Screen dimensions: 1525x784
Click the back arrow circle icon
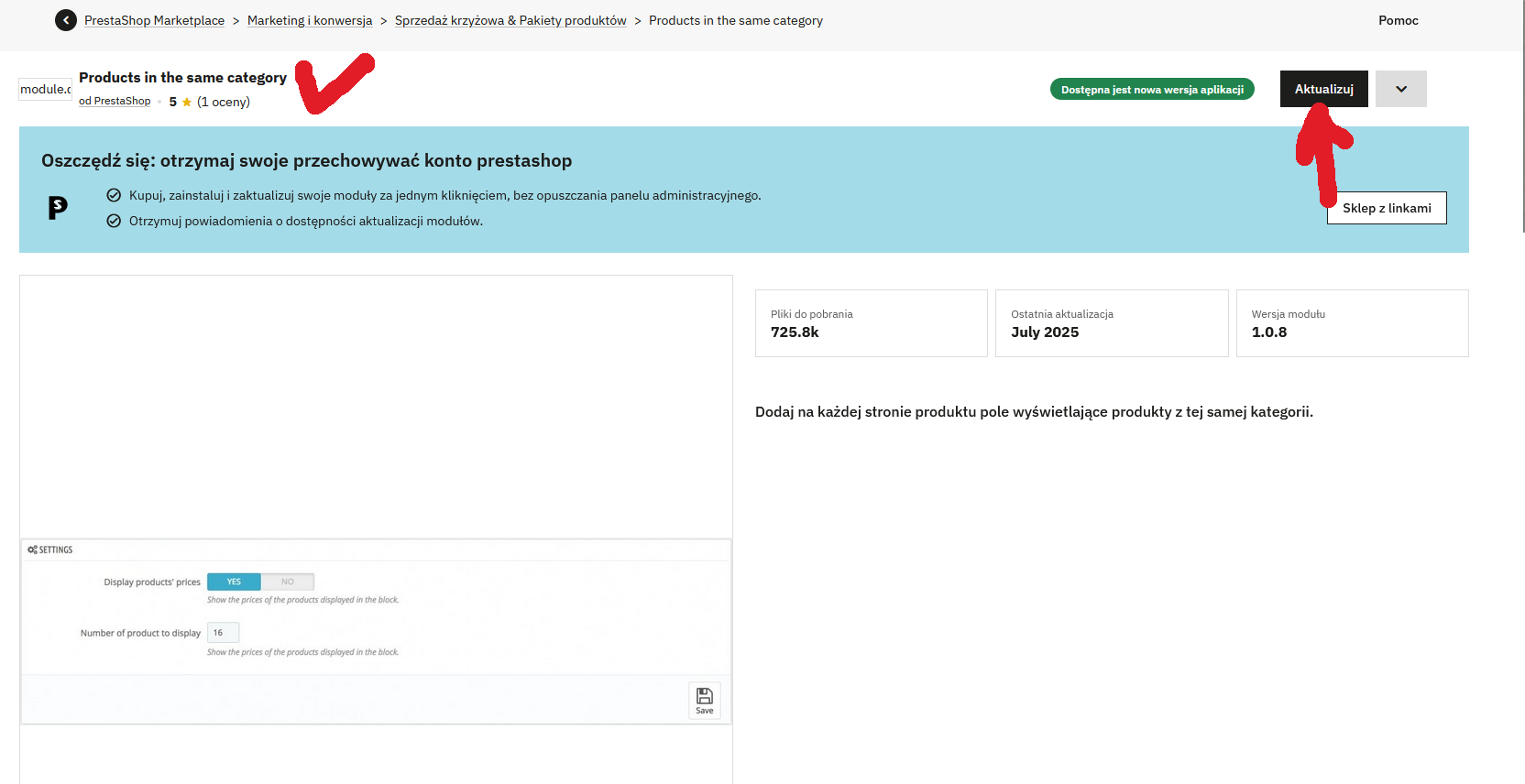(x=66, y=20)
